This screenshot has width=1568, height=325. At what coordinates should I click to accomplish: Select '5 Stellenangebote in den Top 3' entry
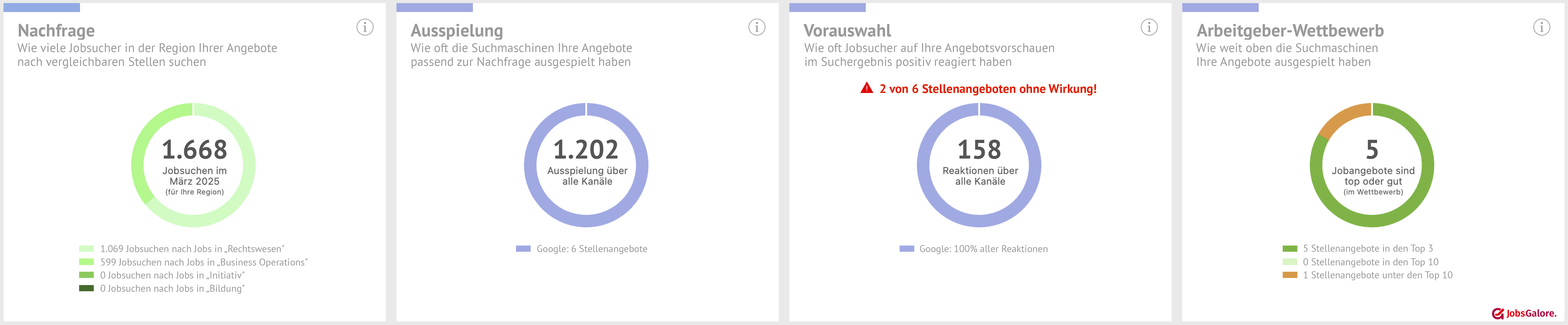(x=1368, y=248)
